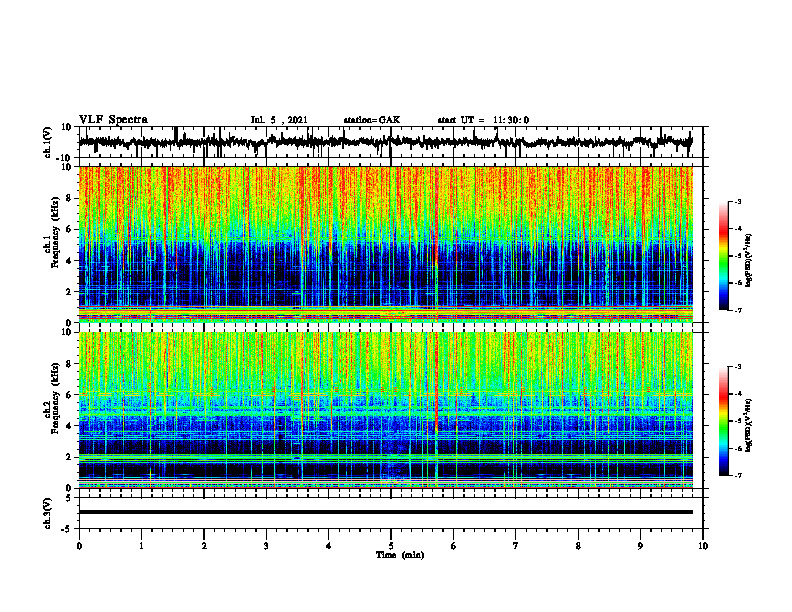Click the time axis tick label "10"

click(703, 546)
